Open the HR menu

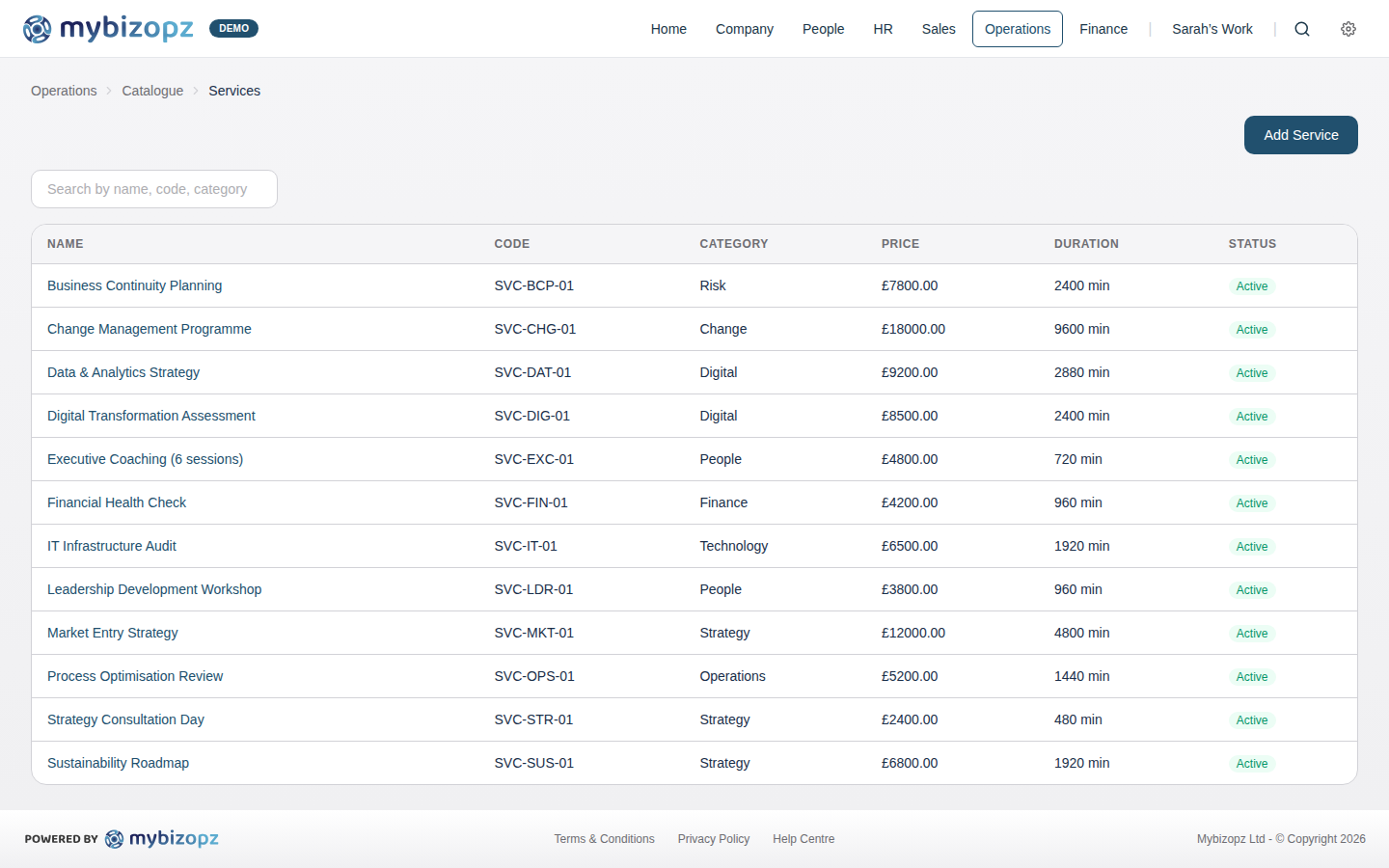884,29
